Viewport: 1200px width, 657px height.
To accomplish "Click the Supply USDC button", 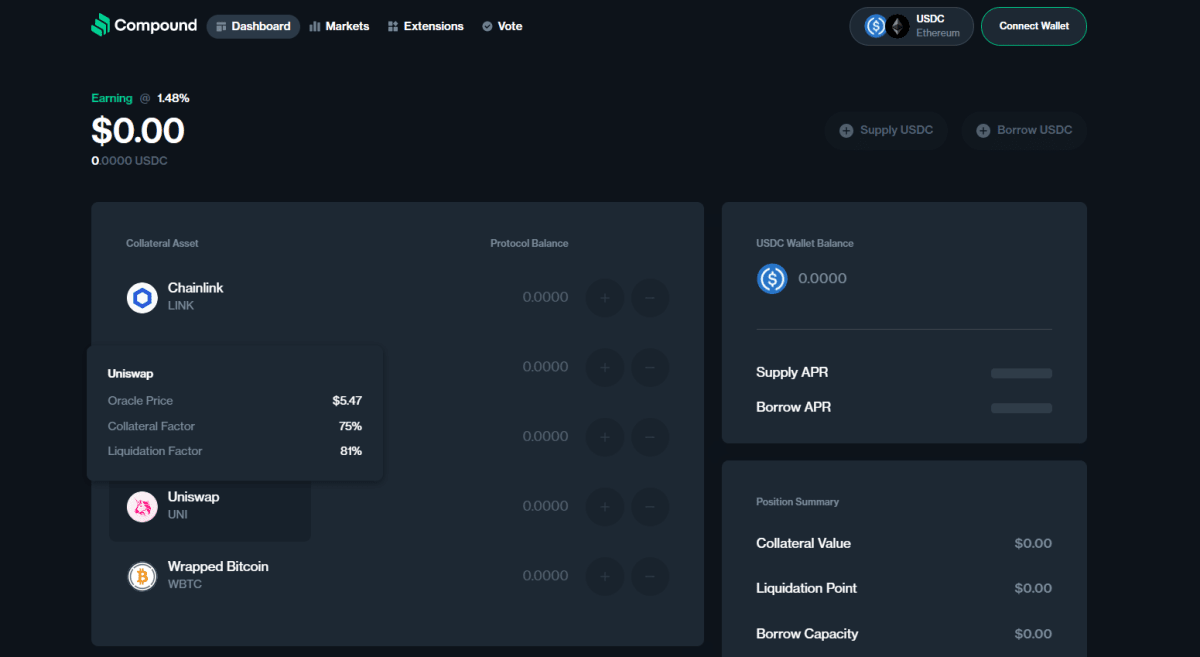I will [x=886, y=130].
